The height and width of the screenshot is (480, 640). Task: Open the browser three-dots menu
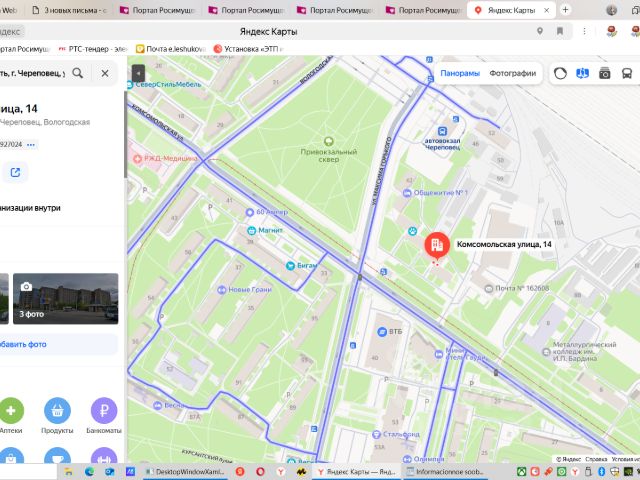point(584,31)
